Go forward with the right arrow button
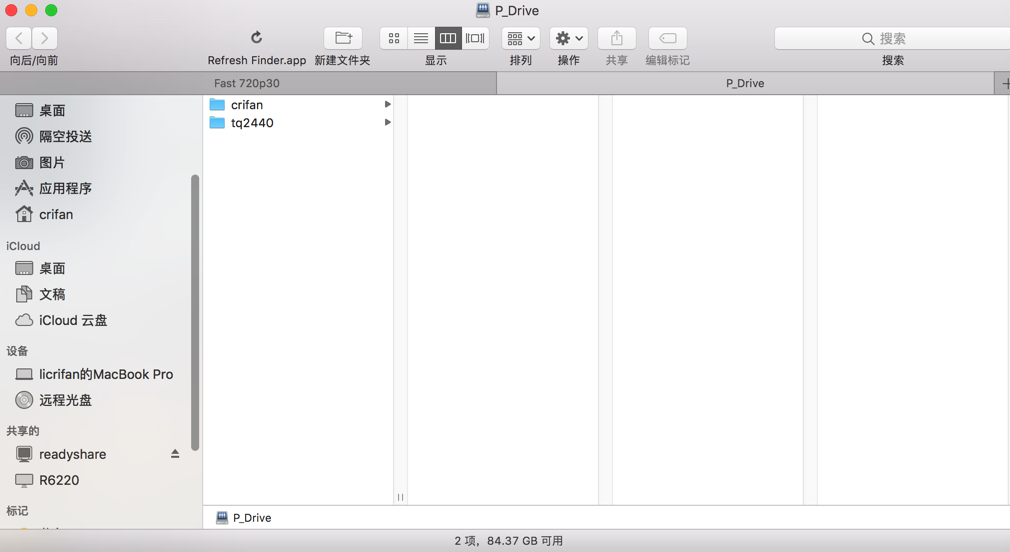1010x552 pixels. (x=44, y=39)
